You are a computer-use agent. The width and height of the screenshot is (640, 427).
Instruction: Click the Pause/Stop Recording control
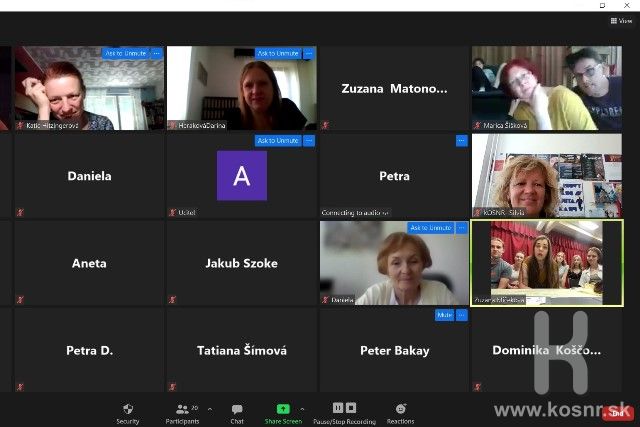pos(344,412)
